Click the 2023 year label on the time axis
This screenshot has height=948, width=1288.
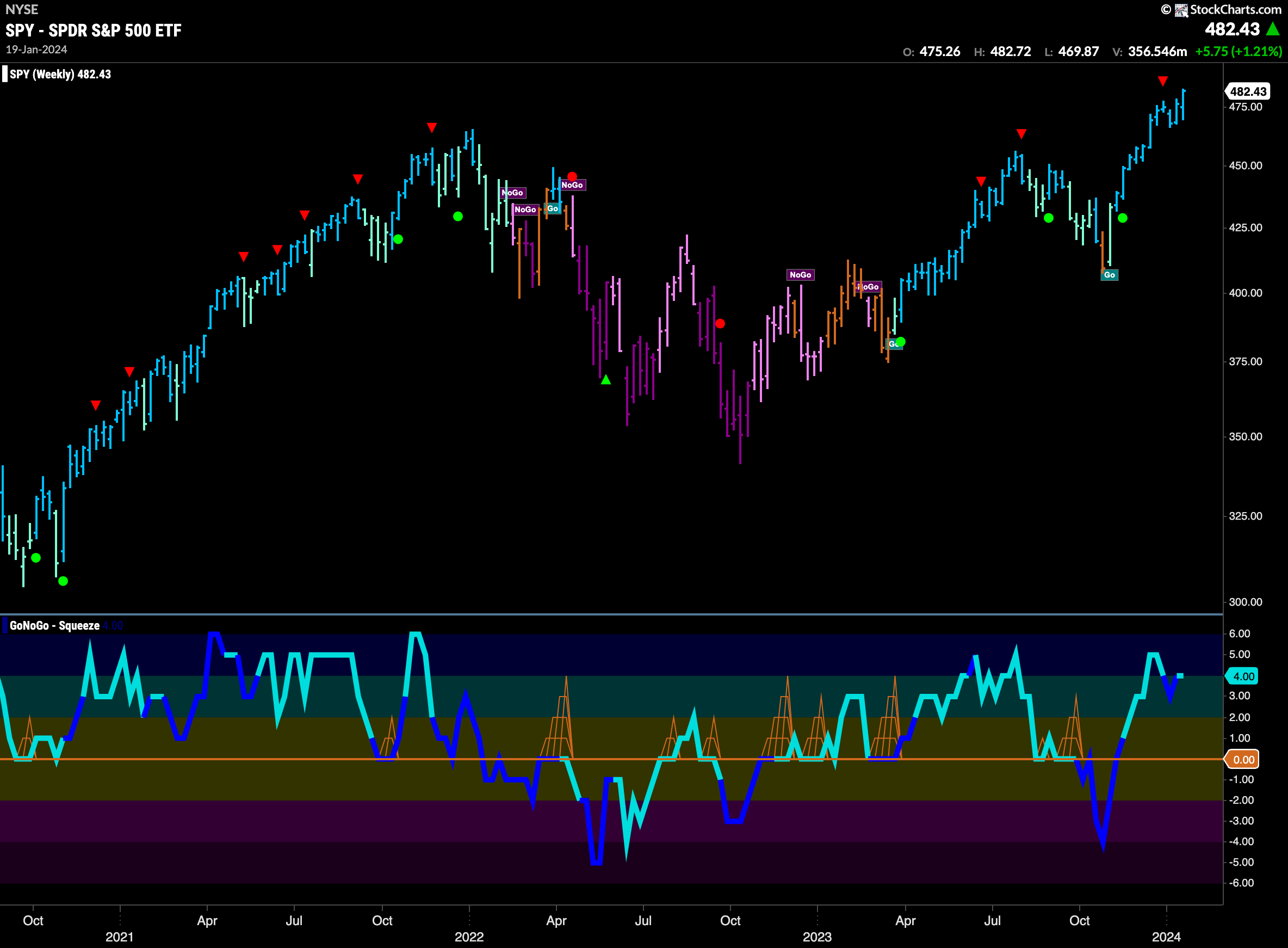816,937
